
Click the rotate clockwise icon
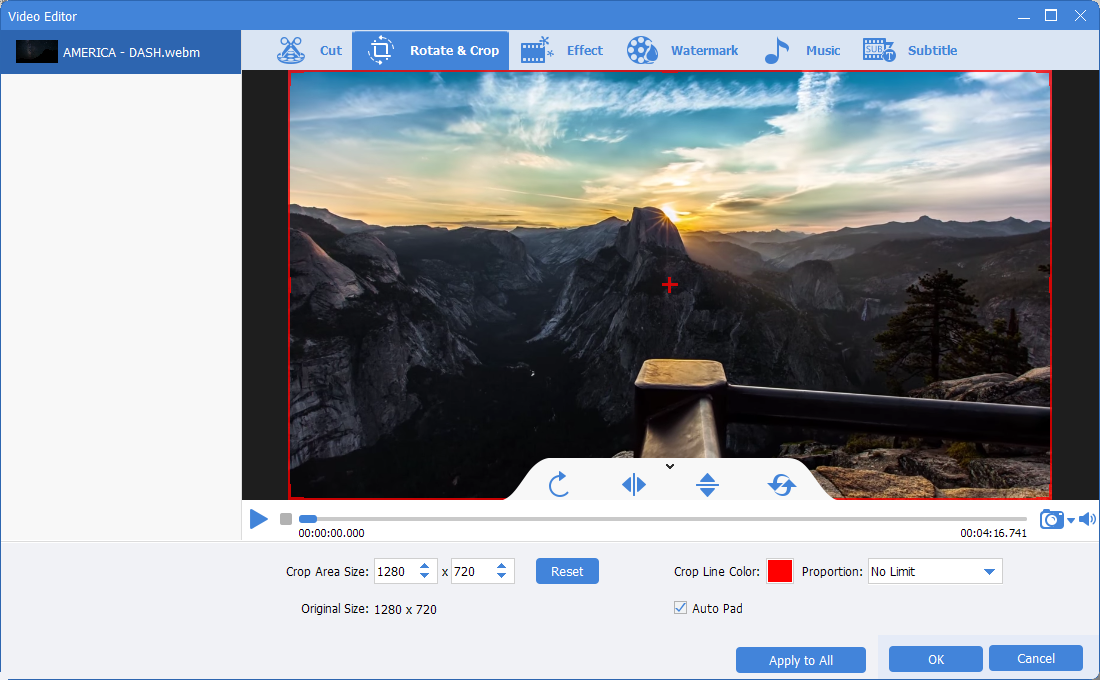click(x=559, y=485)
